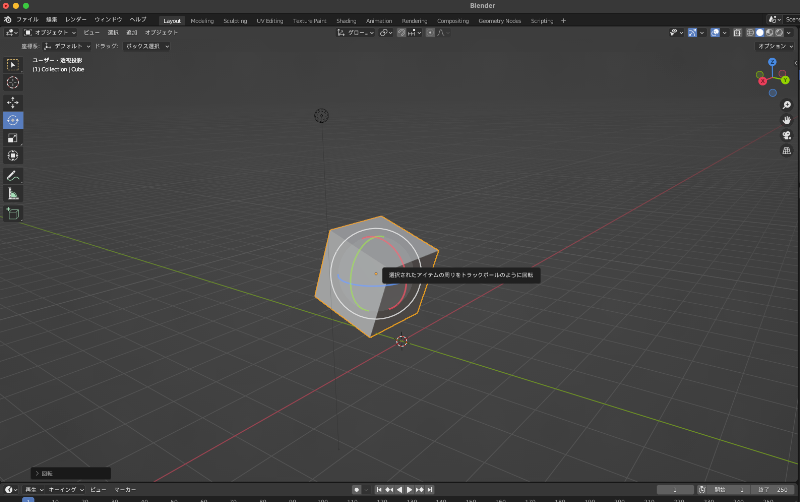
Task: Open the shading options dropdown arrow
Action: pos(788,33)
